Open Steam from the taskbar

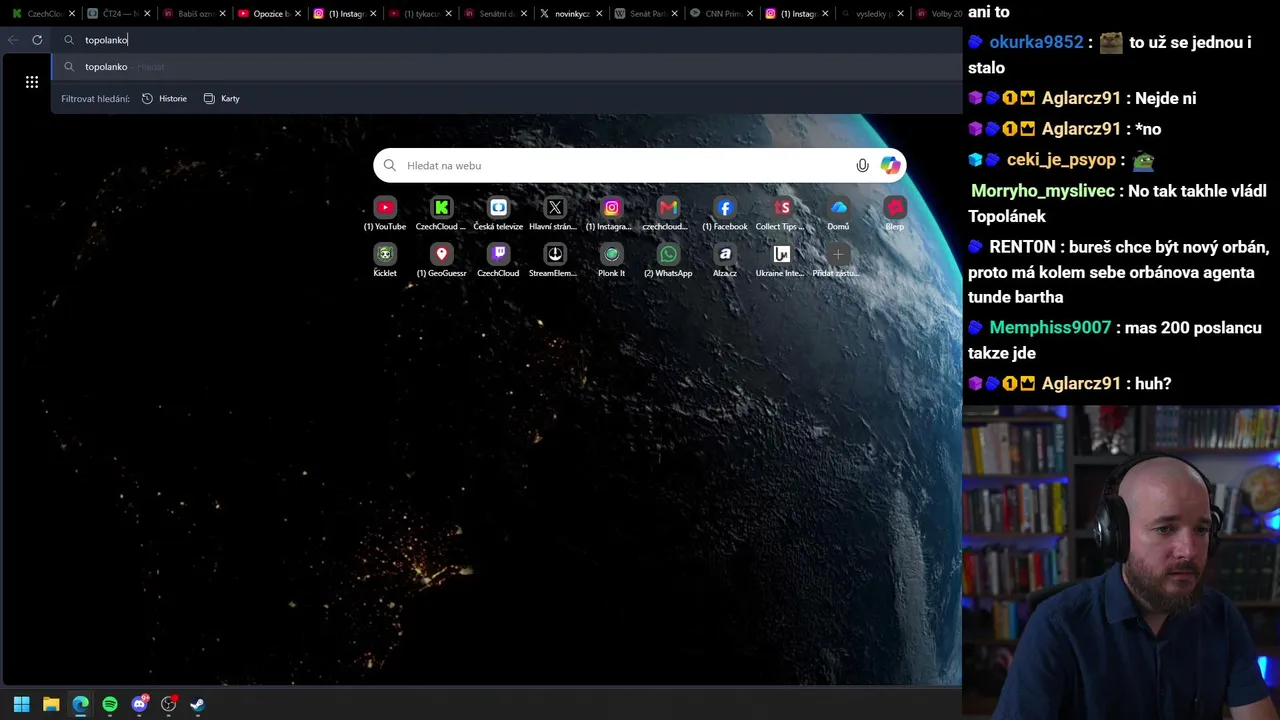(197, 704)
